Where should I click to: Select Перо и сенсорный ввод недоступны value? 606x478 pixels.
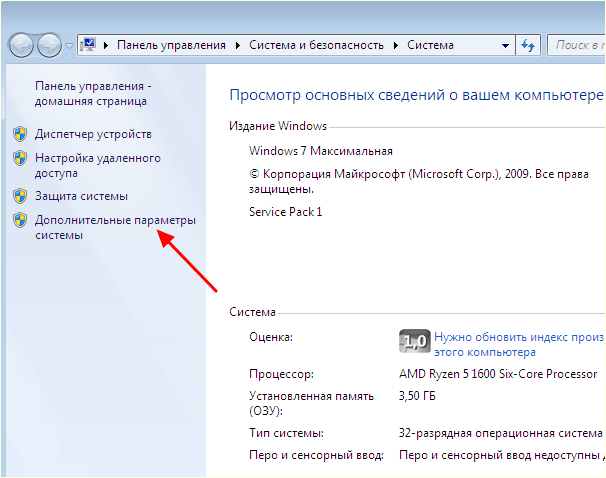point(501,455)
